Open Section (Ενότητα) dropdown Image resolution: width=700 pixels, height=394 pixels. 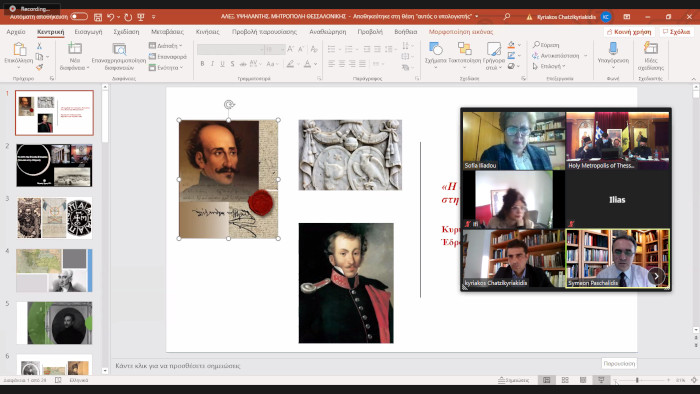point(166,68)
